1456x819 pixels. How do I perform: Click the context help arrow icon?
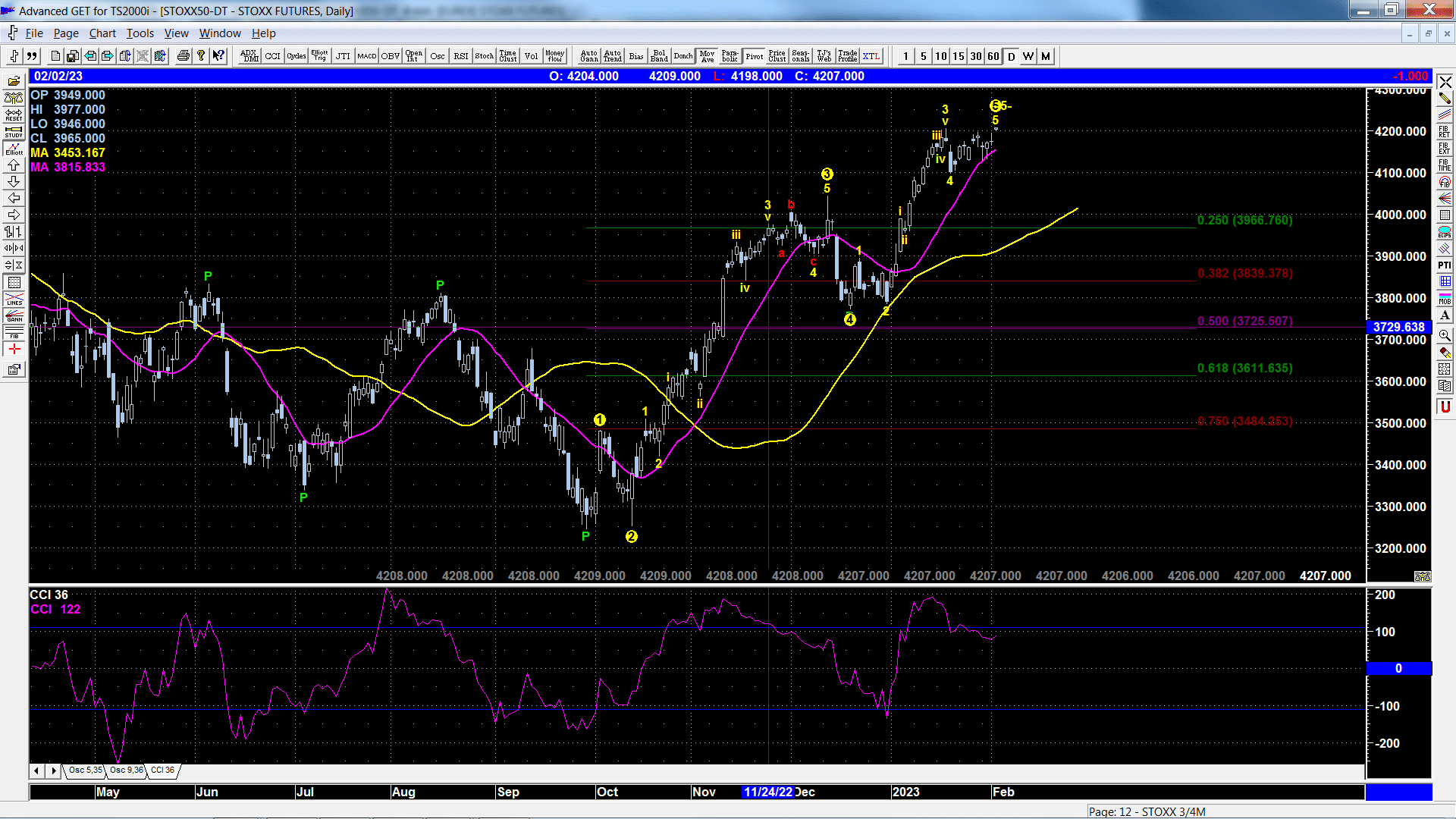tap(218, 56)
